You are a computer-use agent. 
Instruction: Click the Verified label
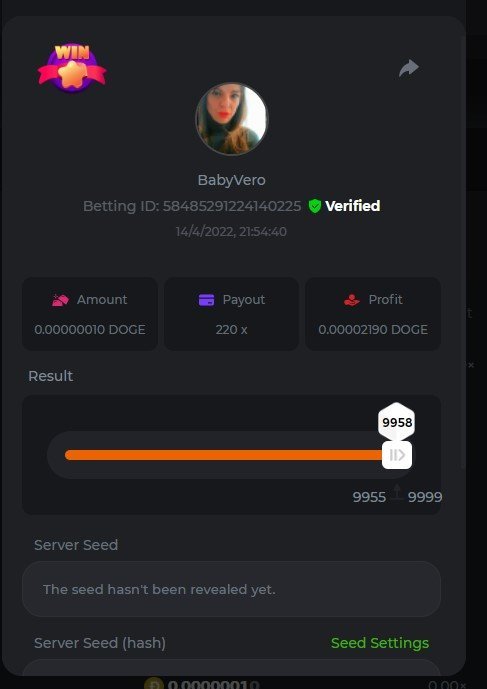pyautogui.click(x=353, y=206)
